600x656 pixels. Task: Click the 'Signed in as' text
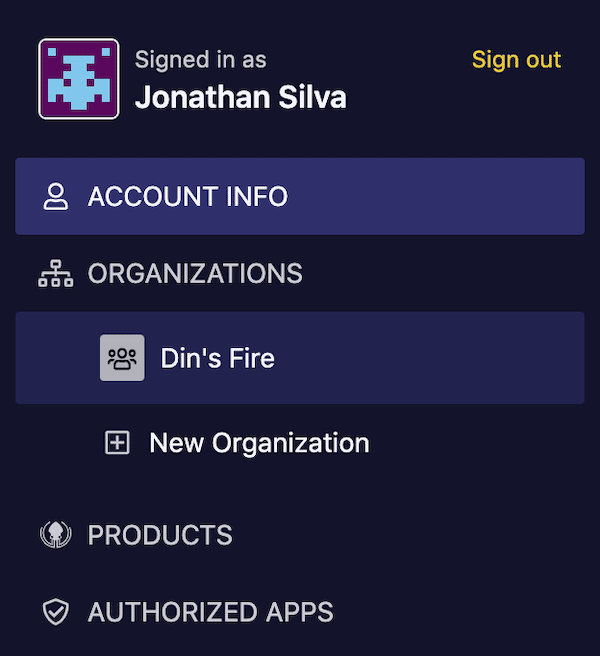(200, 60)
